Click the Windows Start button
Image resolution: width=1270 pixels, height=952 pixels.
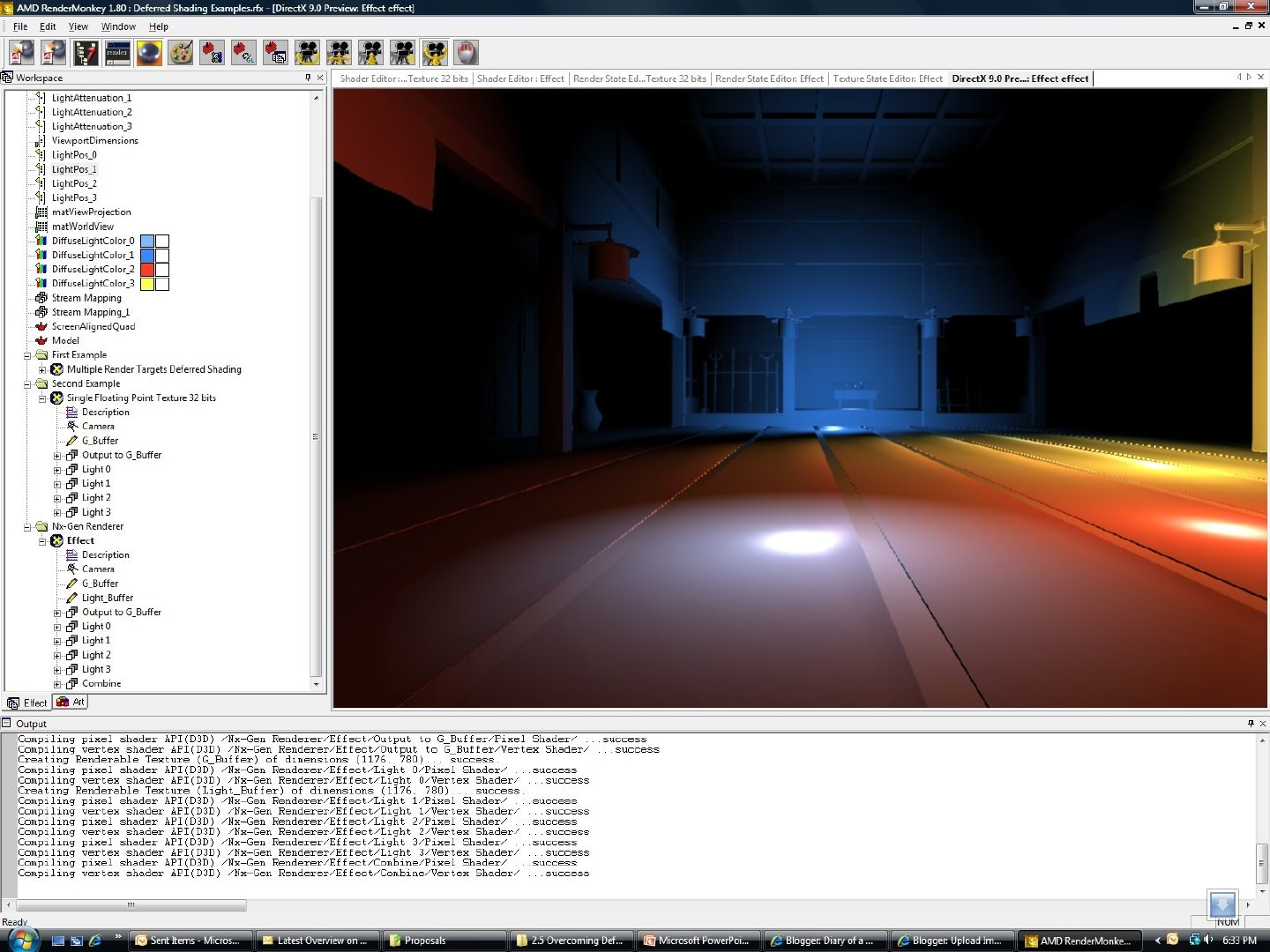(21, 940)
